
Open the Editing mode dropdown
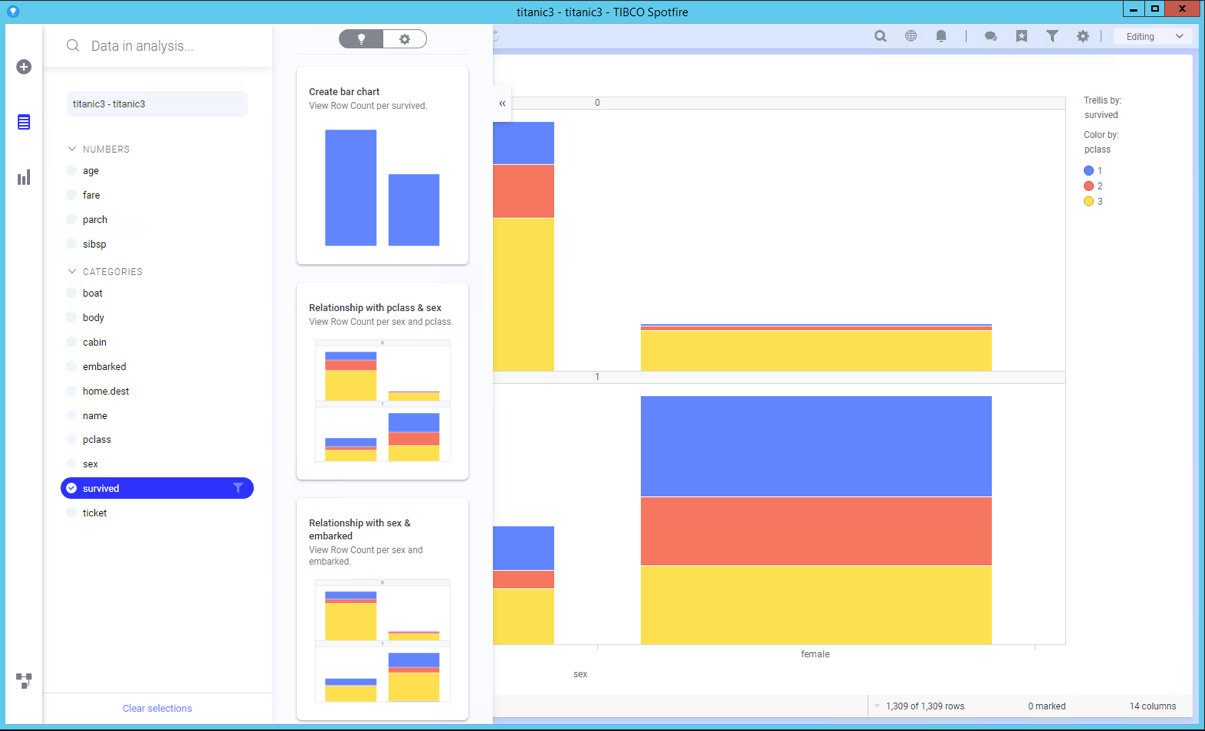1152,35
